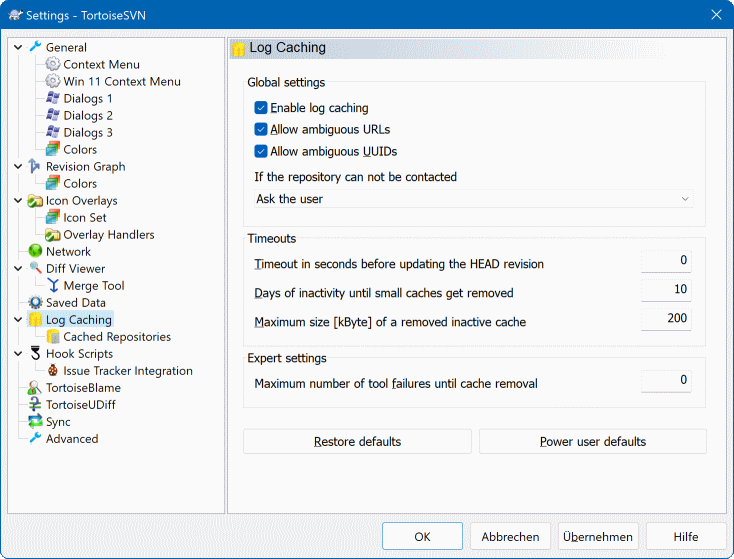This screenshot has width=734, height=559.
Task: Collapse the Log Caching tree node
Action: (x=18, y=320)
